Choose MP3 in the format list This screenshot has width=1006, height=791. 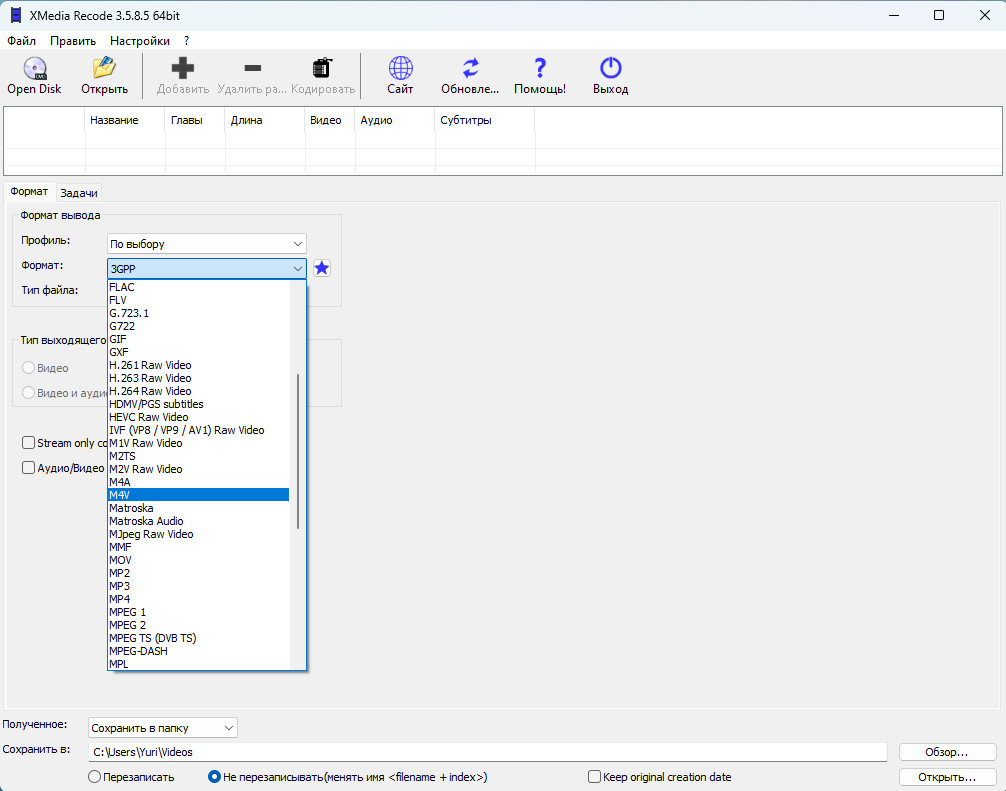(199, 586)
